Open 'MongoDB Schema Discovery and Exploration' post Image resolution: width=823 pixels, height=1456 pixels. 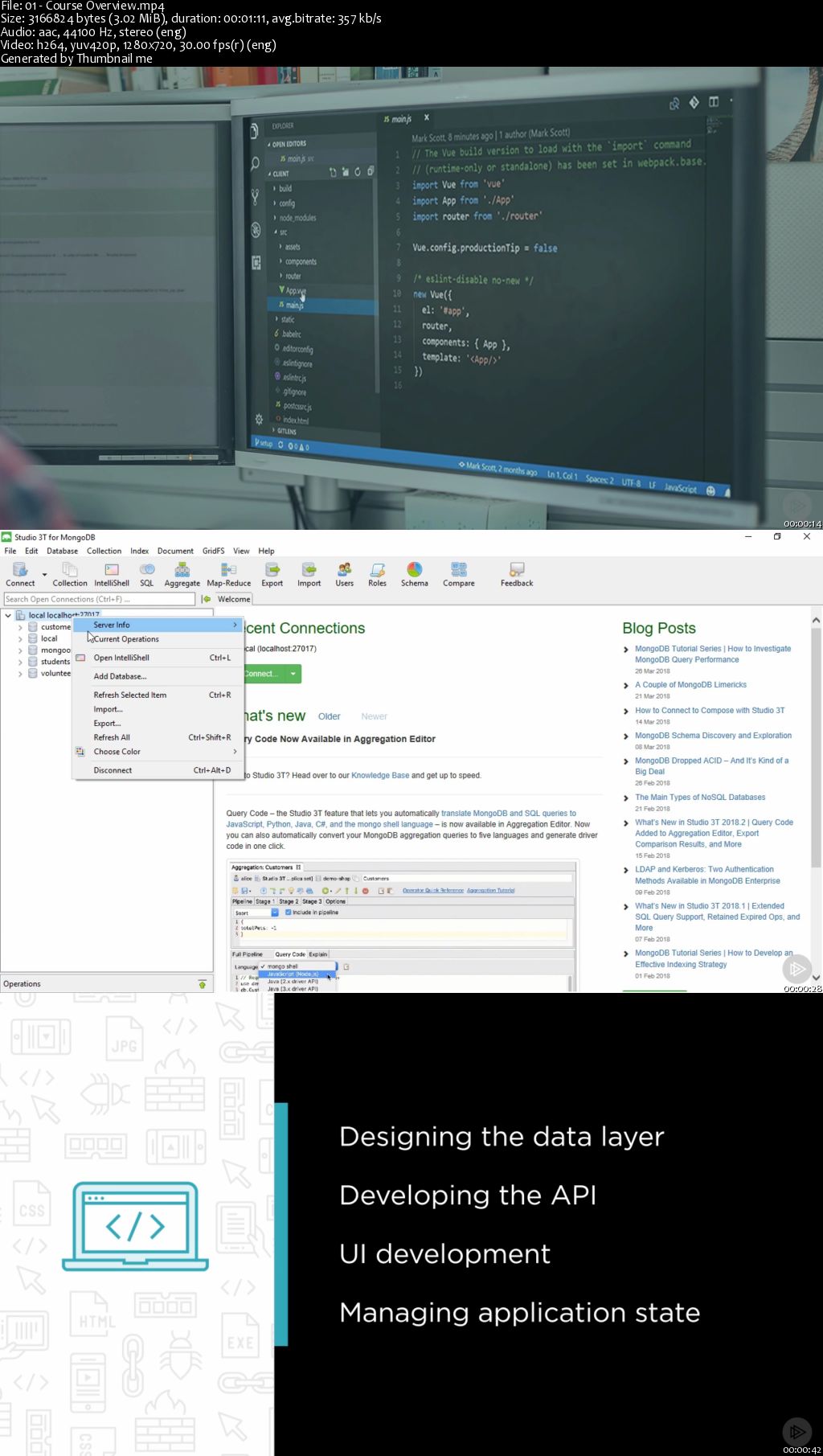[713, 736]
